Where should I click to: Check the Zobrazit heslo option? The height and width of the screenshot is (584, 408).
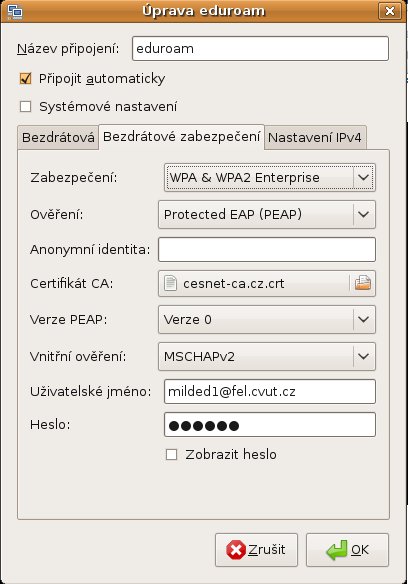coord(171,454)
